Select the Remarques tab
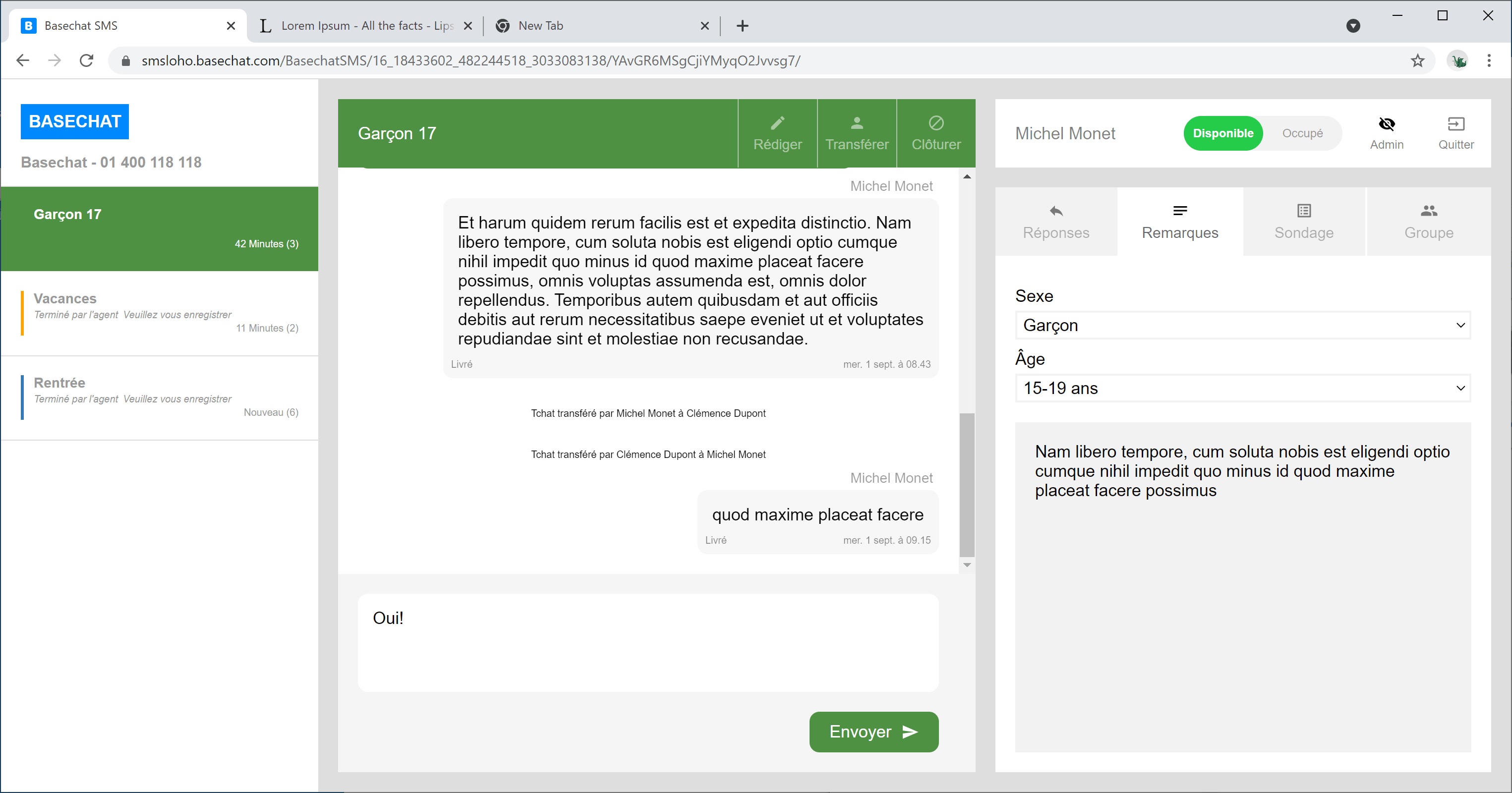 1180,222
